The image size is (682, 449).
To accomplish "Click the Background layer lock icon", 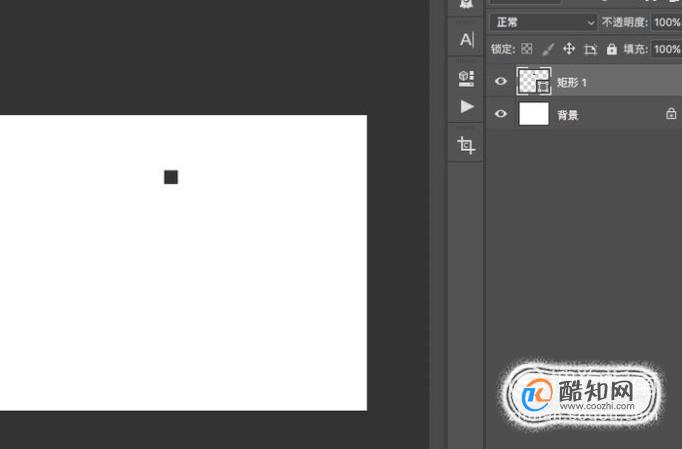I will click(x=671, y=114).
